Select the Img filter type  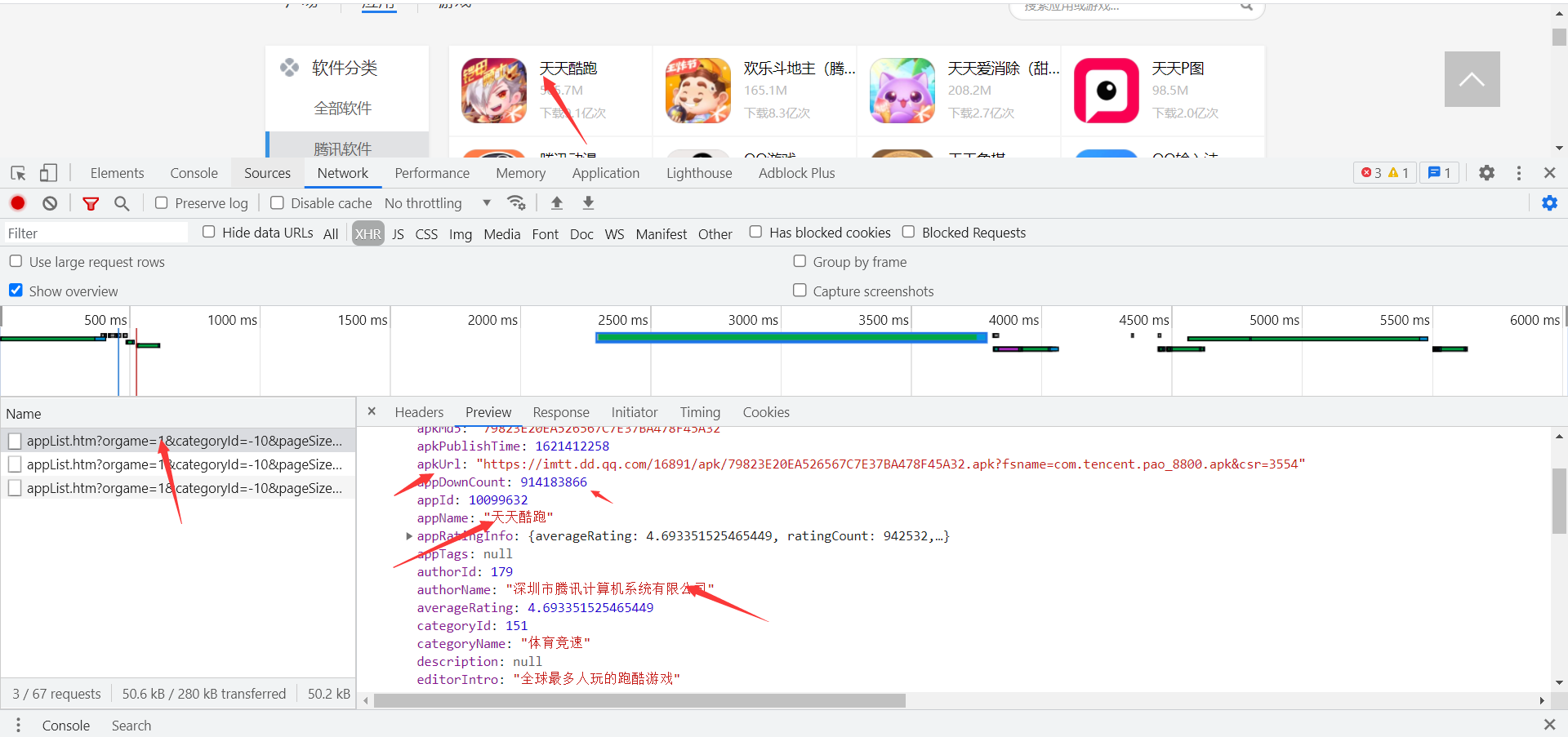click(461, 234)
